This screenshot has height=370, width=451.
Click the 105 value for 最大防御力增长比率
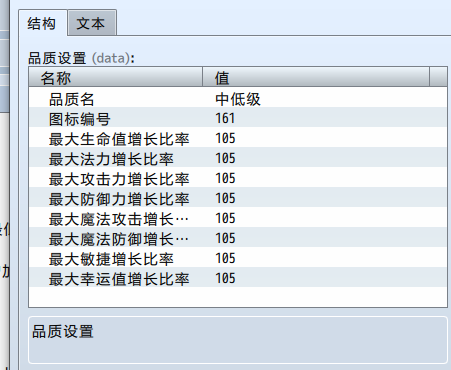[x=225, y=198]
